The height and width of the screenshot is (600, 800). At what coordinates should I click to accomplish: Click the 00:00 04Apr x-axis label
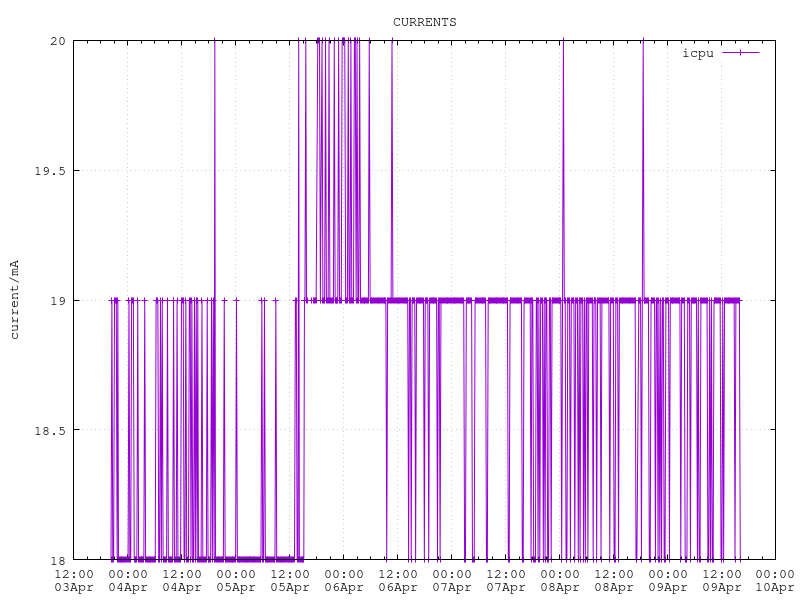(x=128, y=581)
